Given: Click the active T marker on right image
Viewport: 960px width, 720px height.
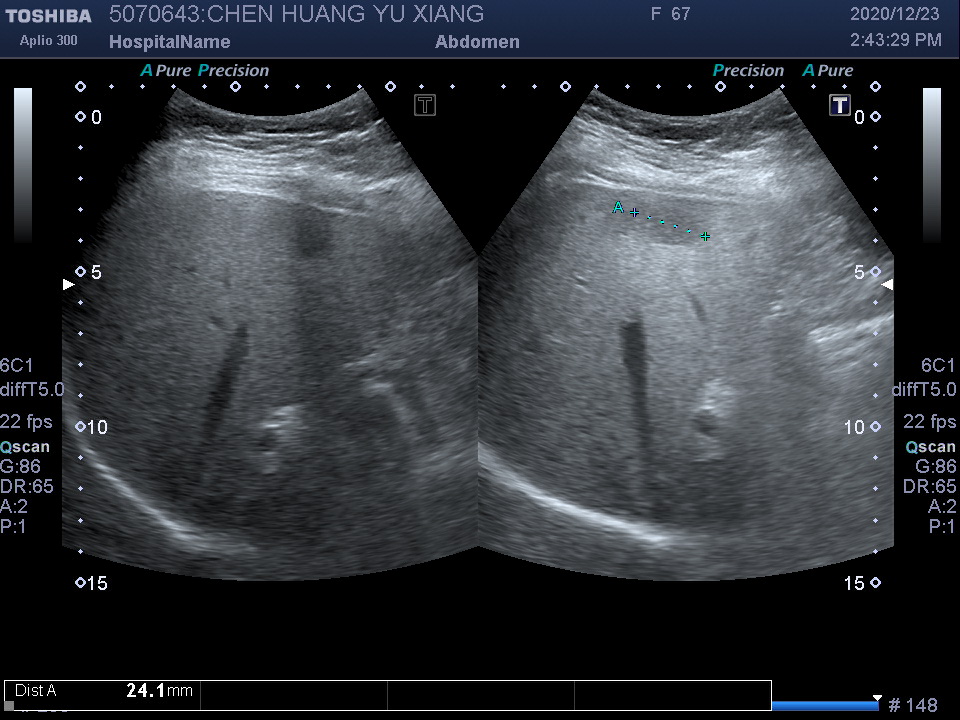Looking at the screenshot, I should (840, 105).
